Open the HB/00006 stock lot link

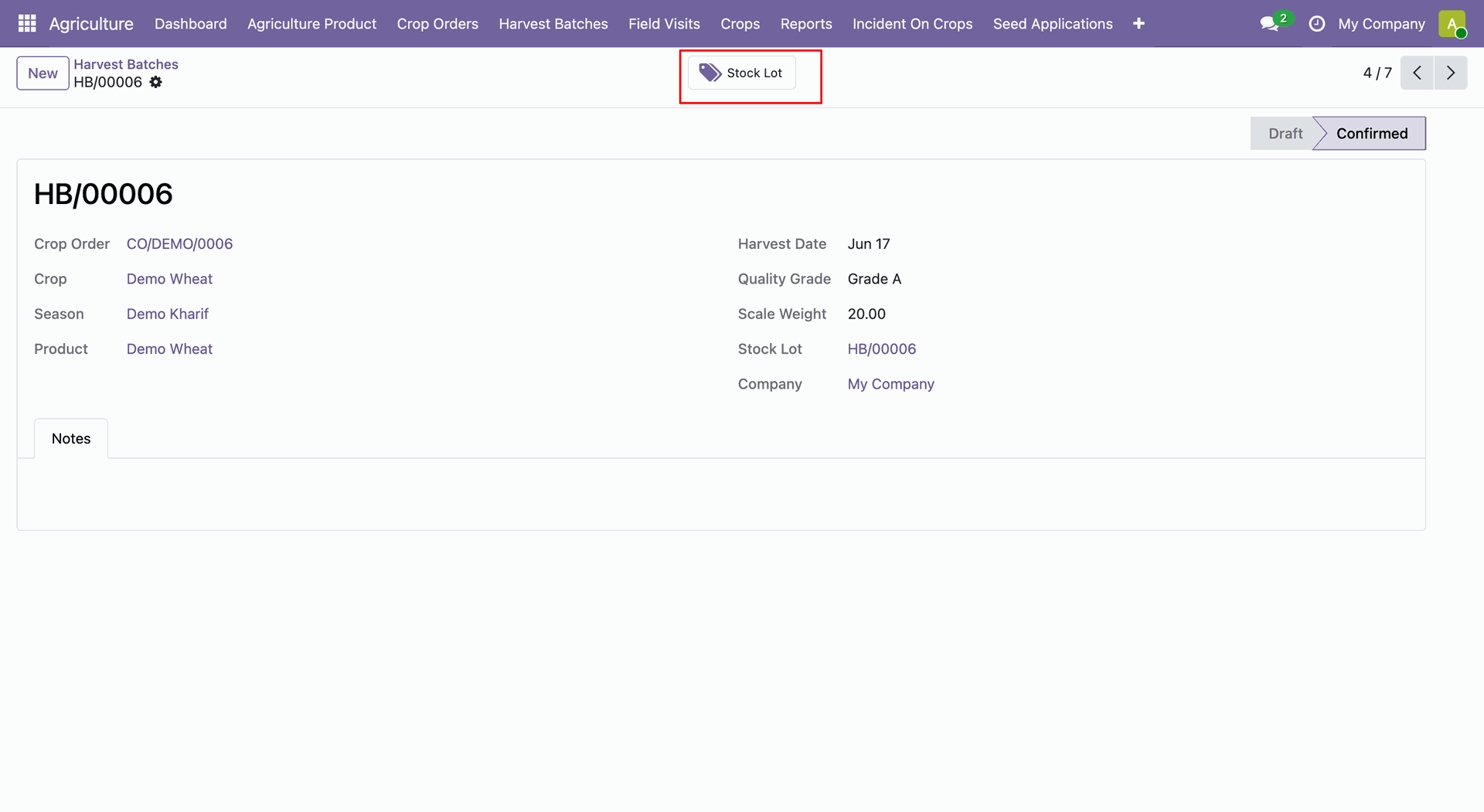click(882, 349)
